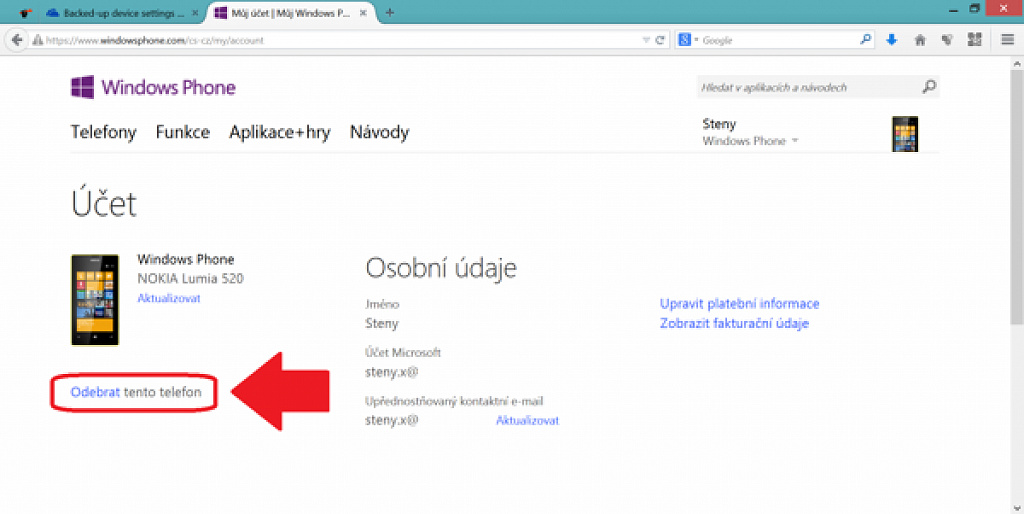Viewport: 1024px width, 514px height.
Task: Focus the Hledat v aplikacích search field
Action: (x=808, y=87)
